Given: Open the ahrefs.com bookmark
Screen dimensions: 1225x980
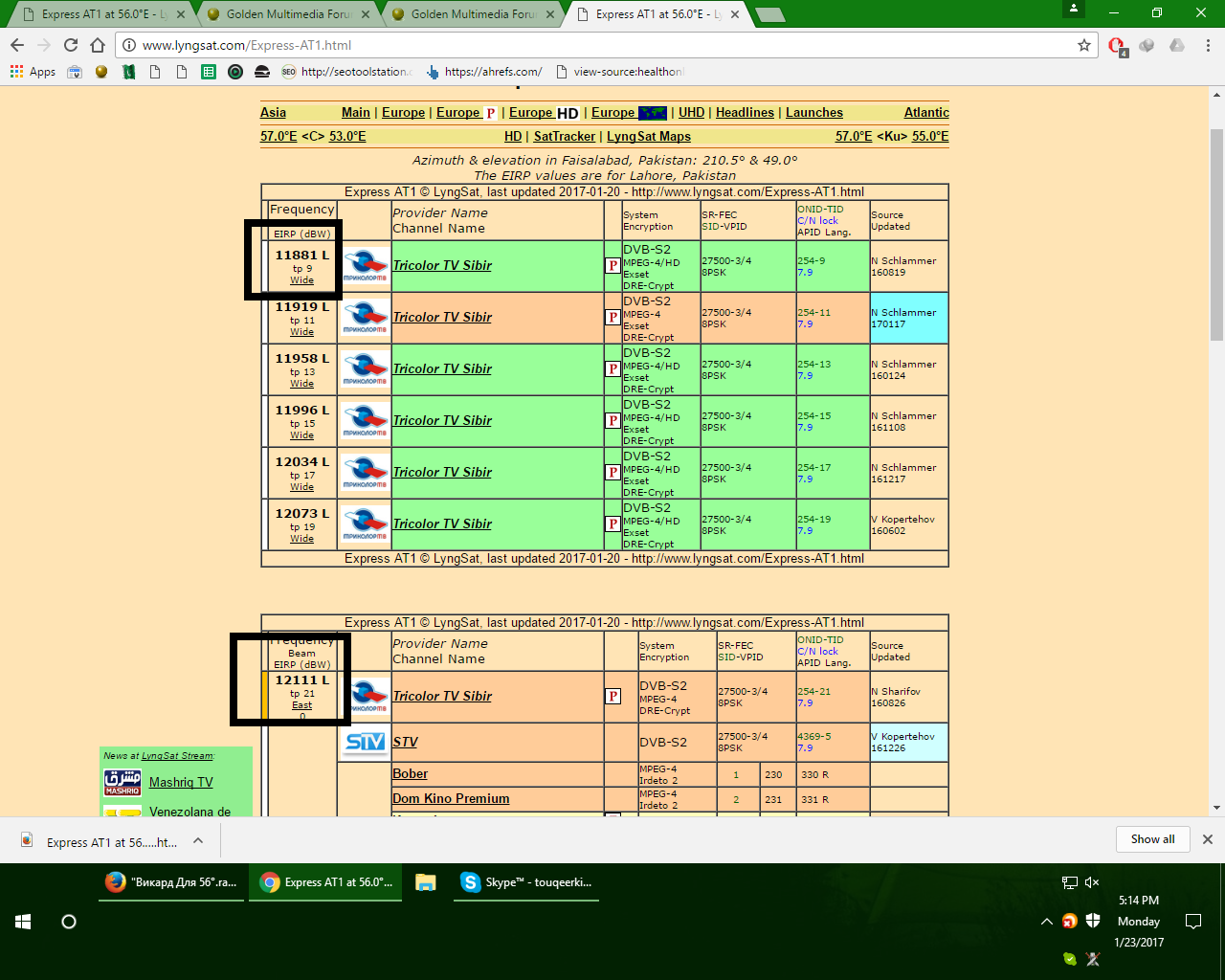Looking at the screenshot, I should click(484, 72).
